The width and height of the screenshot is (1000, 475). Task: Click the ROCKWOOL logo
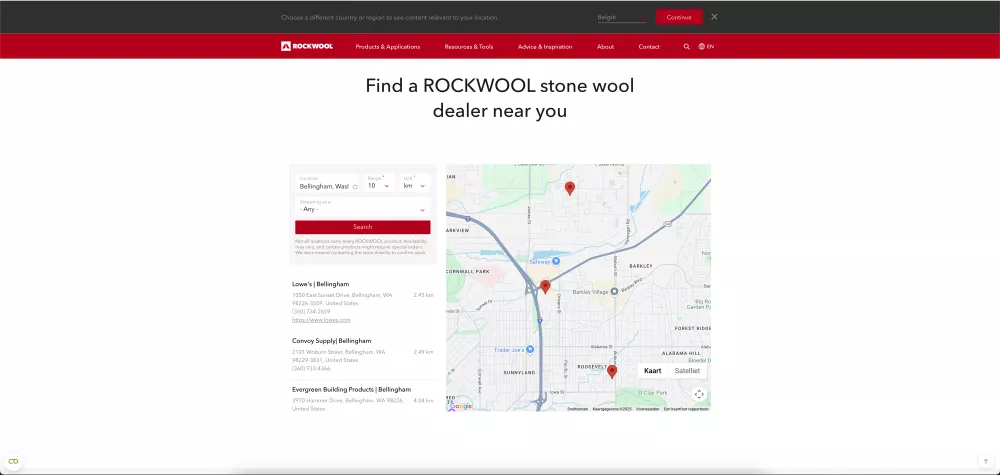(x=307, y=46)
